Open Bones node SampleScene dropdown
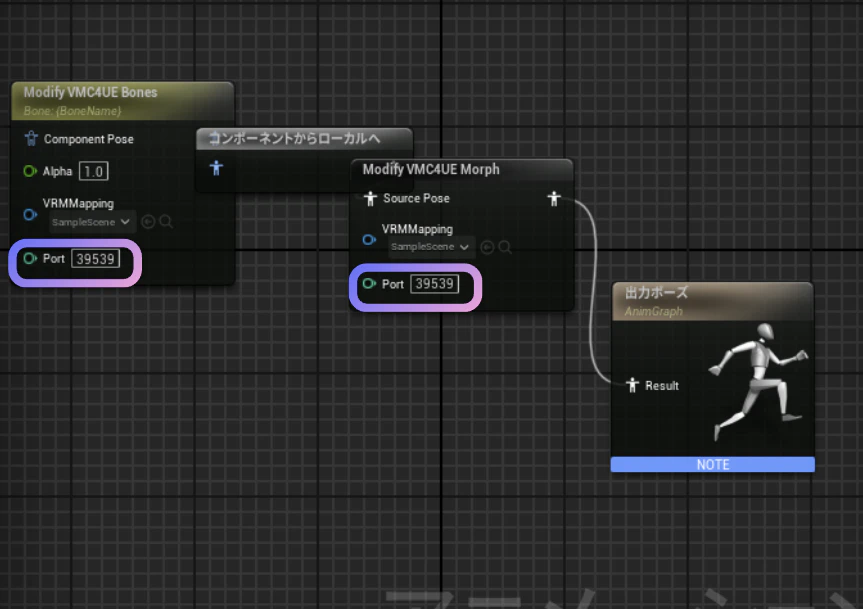863x609 pixels. [91, 222]
